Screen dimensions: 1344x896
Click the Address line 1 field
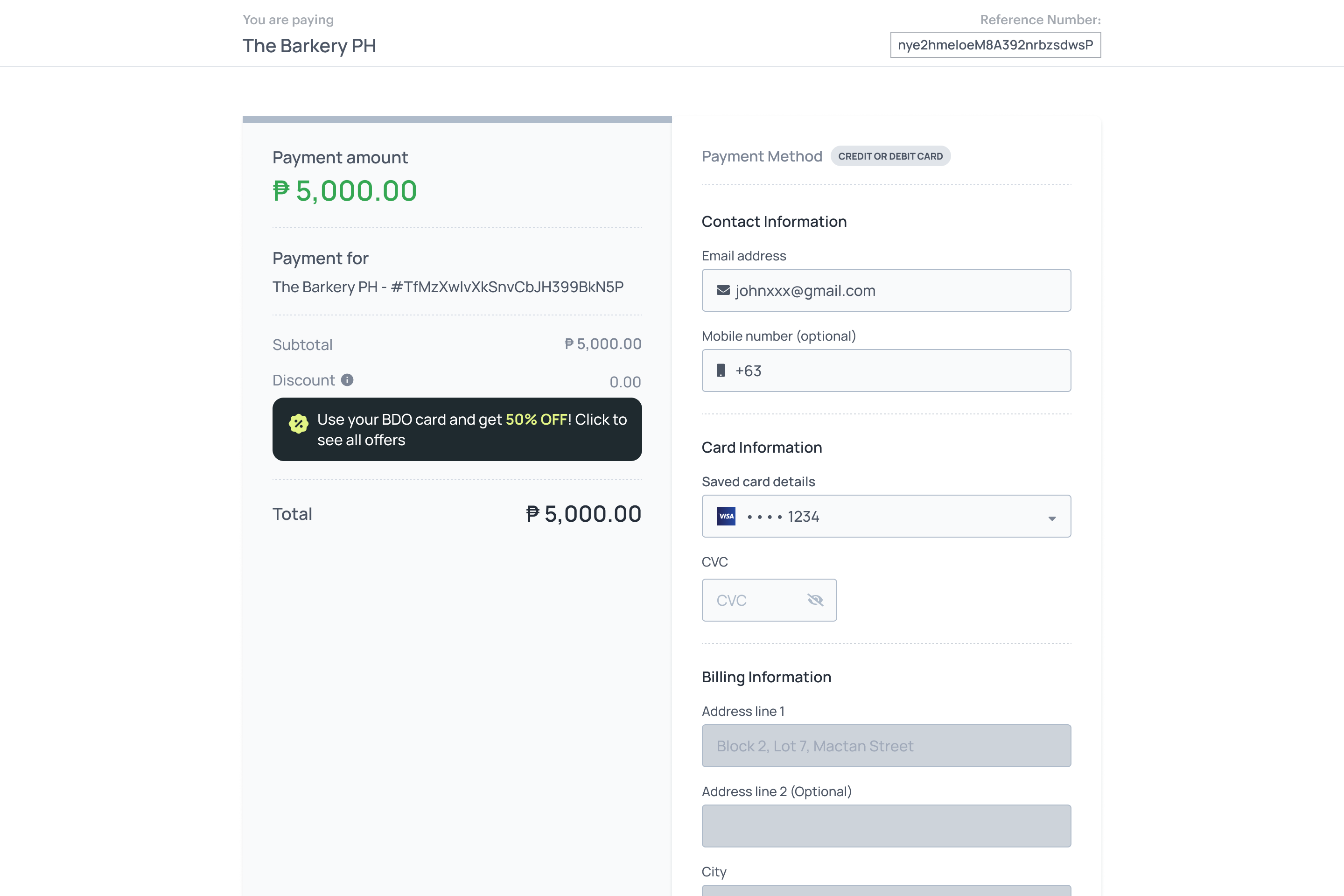pyautogui.click(x=886, y=746)
